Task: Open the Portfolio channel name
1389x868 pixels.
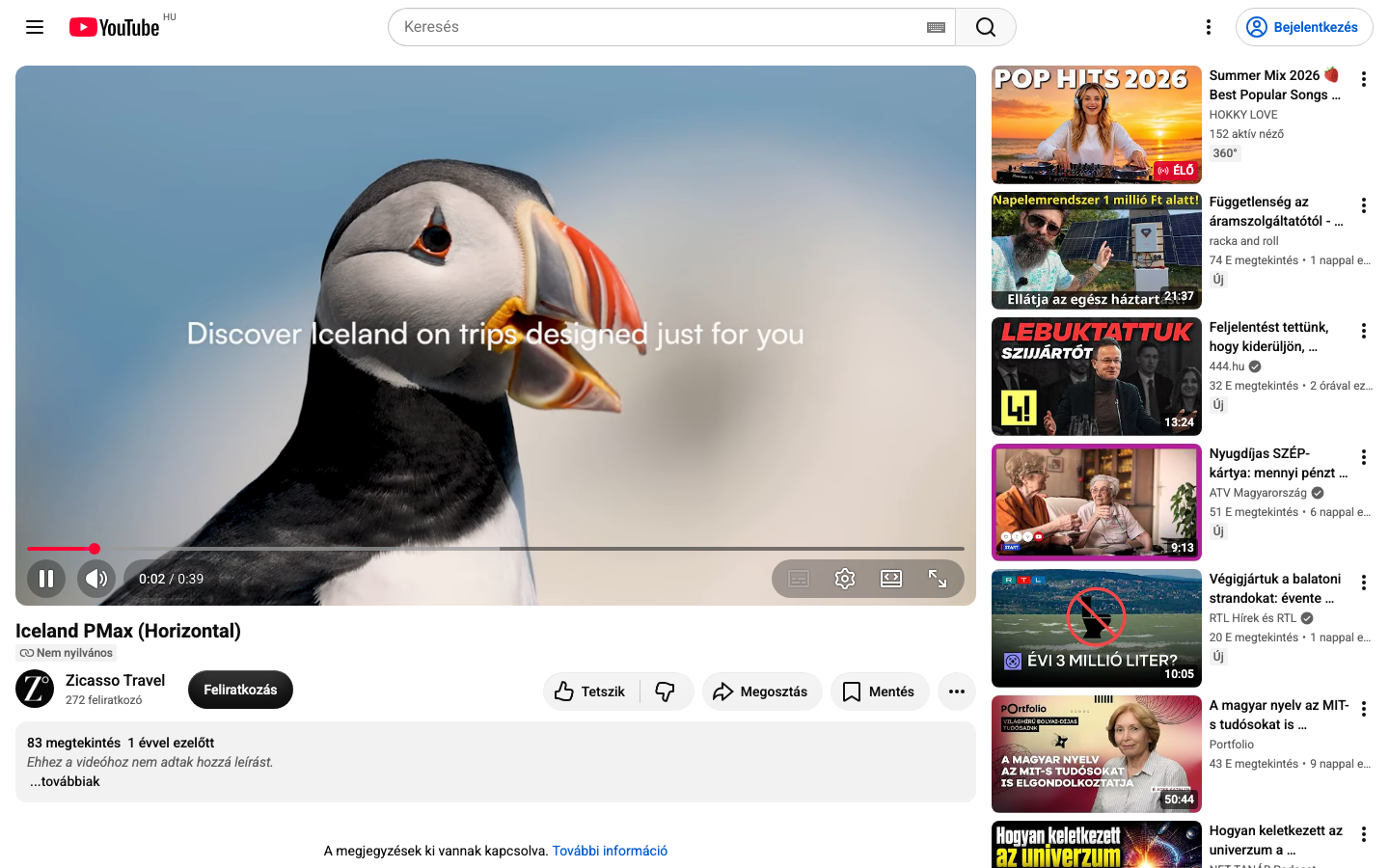Action: (1232, 745)
